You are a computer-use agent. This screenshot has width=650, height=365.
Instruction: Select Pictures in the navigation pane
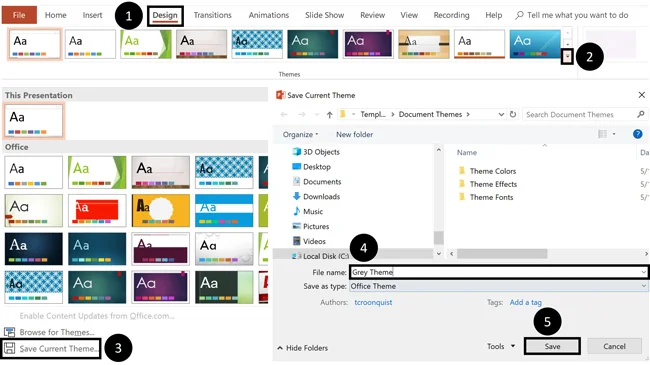pyautogui.click(x=311, y=226)
